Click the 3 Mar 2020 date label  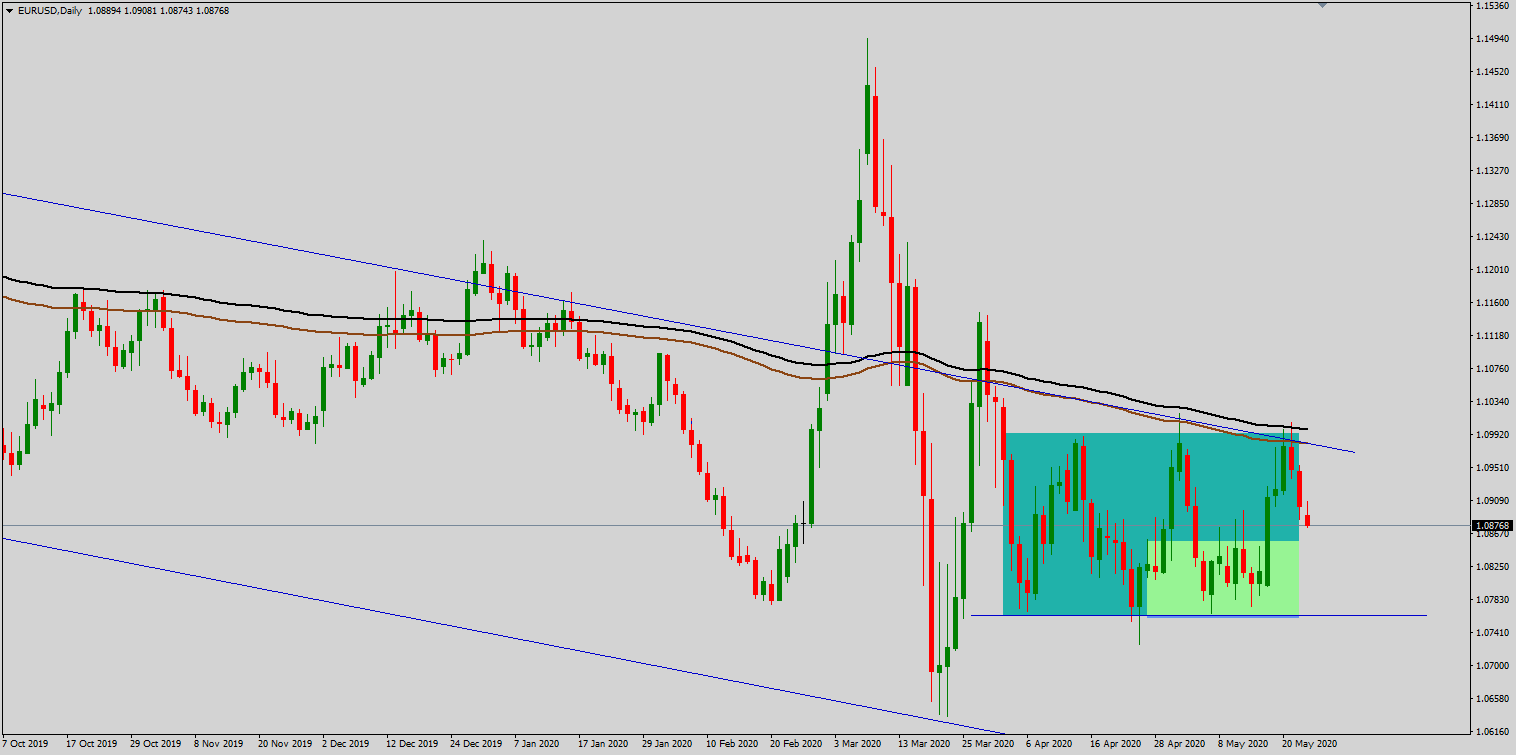pos(857,745)
